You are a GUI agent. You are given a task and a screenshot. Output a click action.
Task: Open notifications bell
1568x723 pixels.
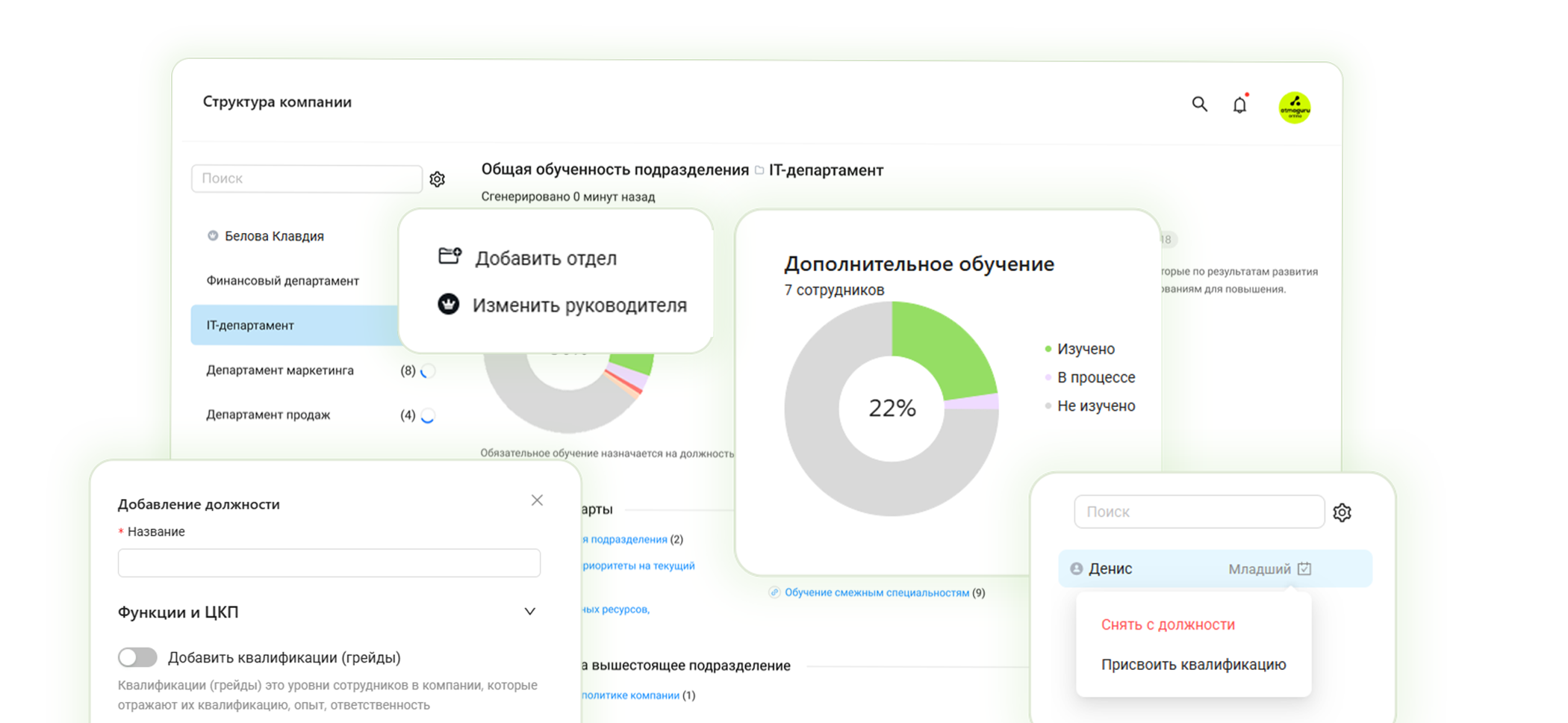pyautogui.click(x=1239, y=105)
